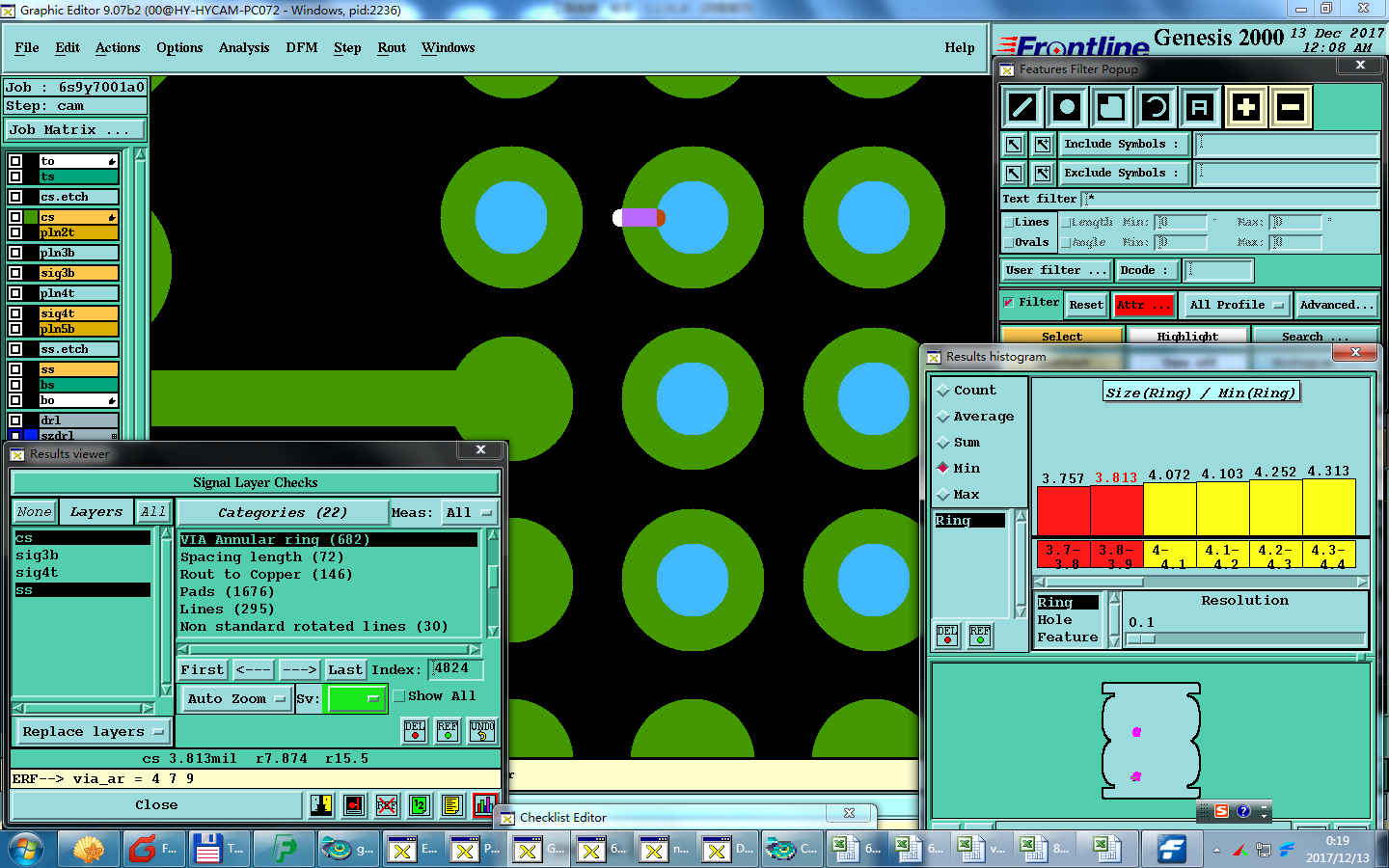Click the User filter ... button
The height and width of the screenshot is (868, 1389).
pos(1056,271)
